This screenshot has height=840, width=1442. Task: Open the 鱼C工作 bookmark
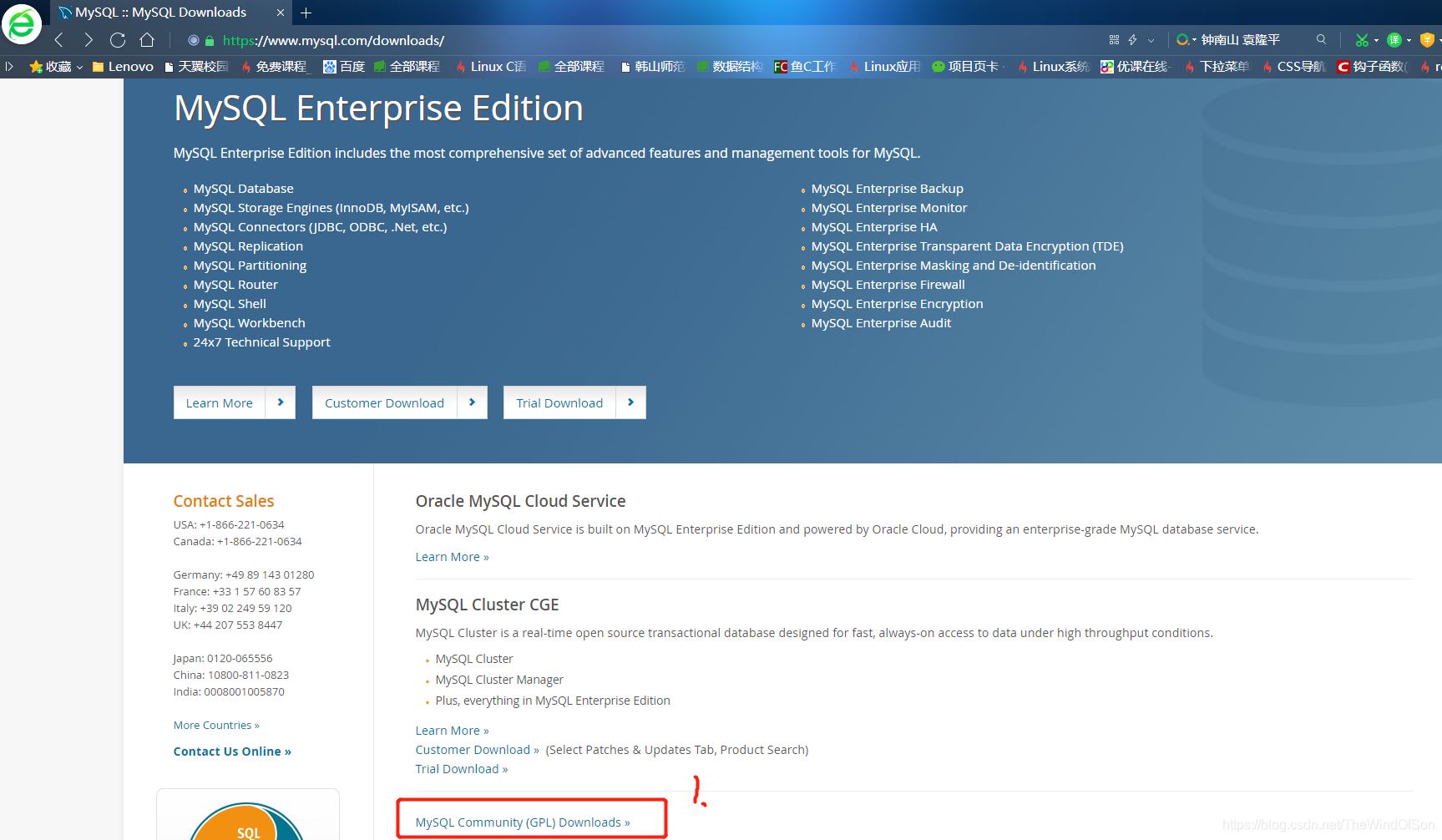point(805,66)
